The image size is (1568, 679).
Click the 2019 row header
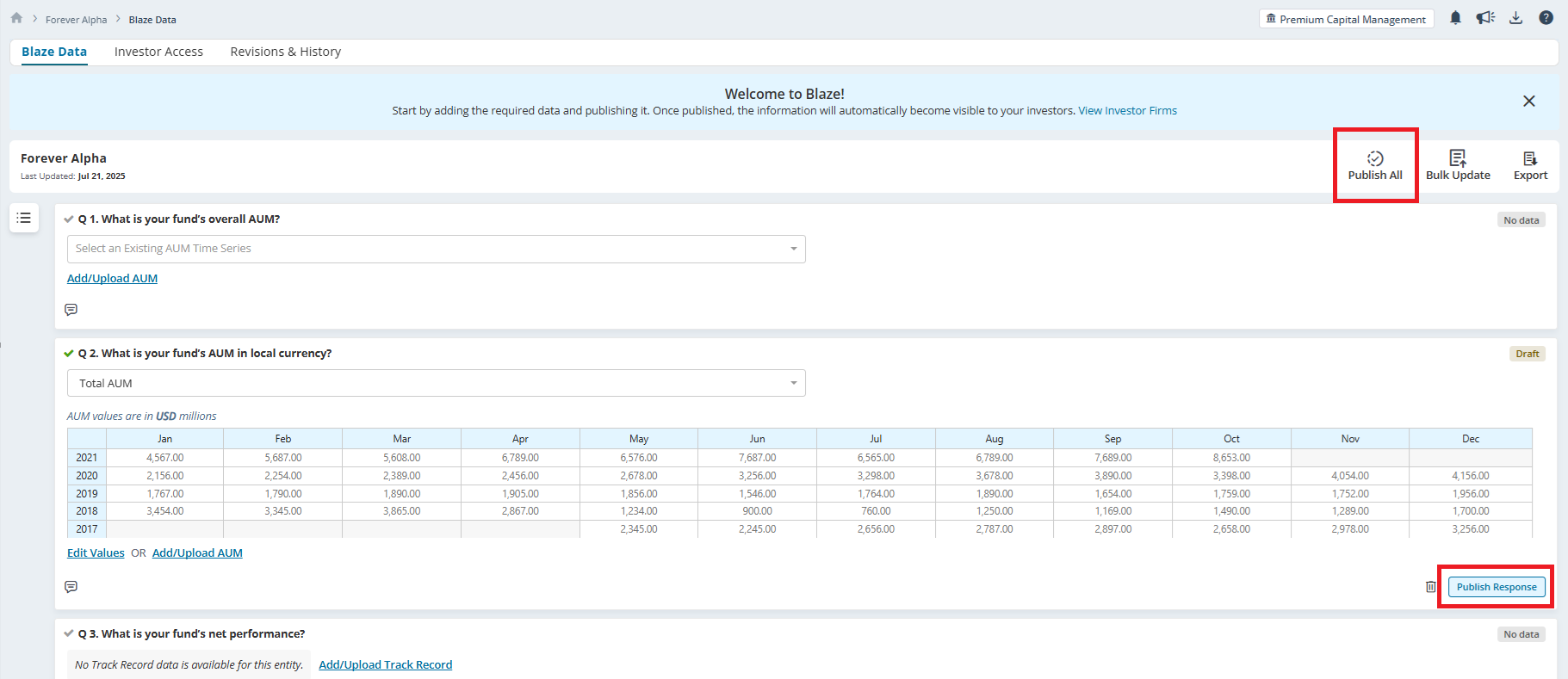tap(87, 494)
